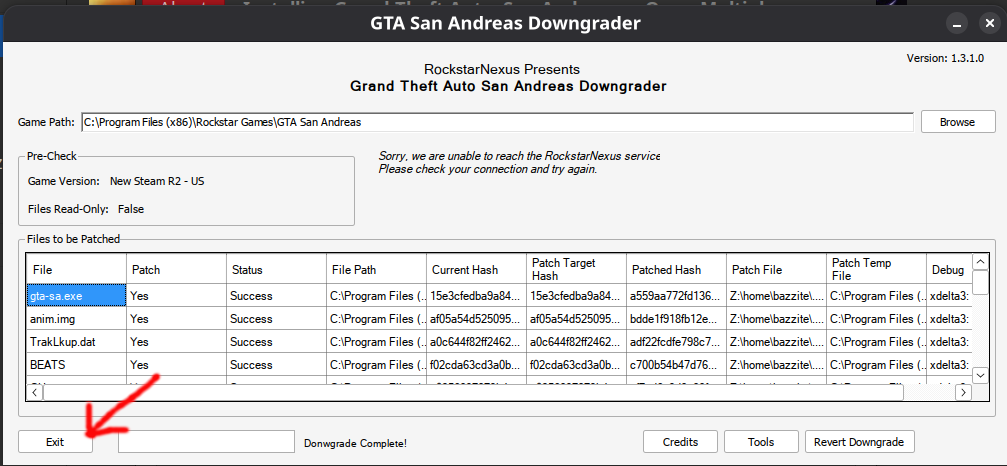This screenshot has width=1007, height=466.
Task: Open the Credits window
Action: coord(680,442)
